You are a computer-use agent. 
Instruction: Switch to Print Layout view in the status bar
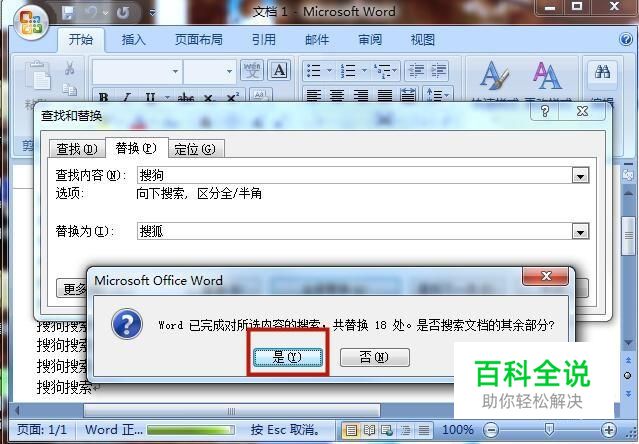coord(351,430)
